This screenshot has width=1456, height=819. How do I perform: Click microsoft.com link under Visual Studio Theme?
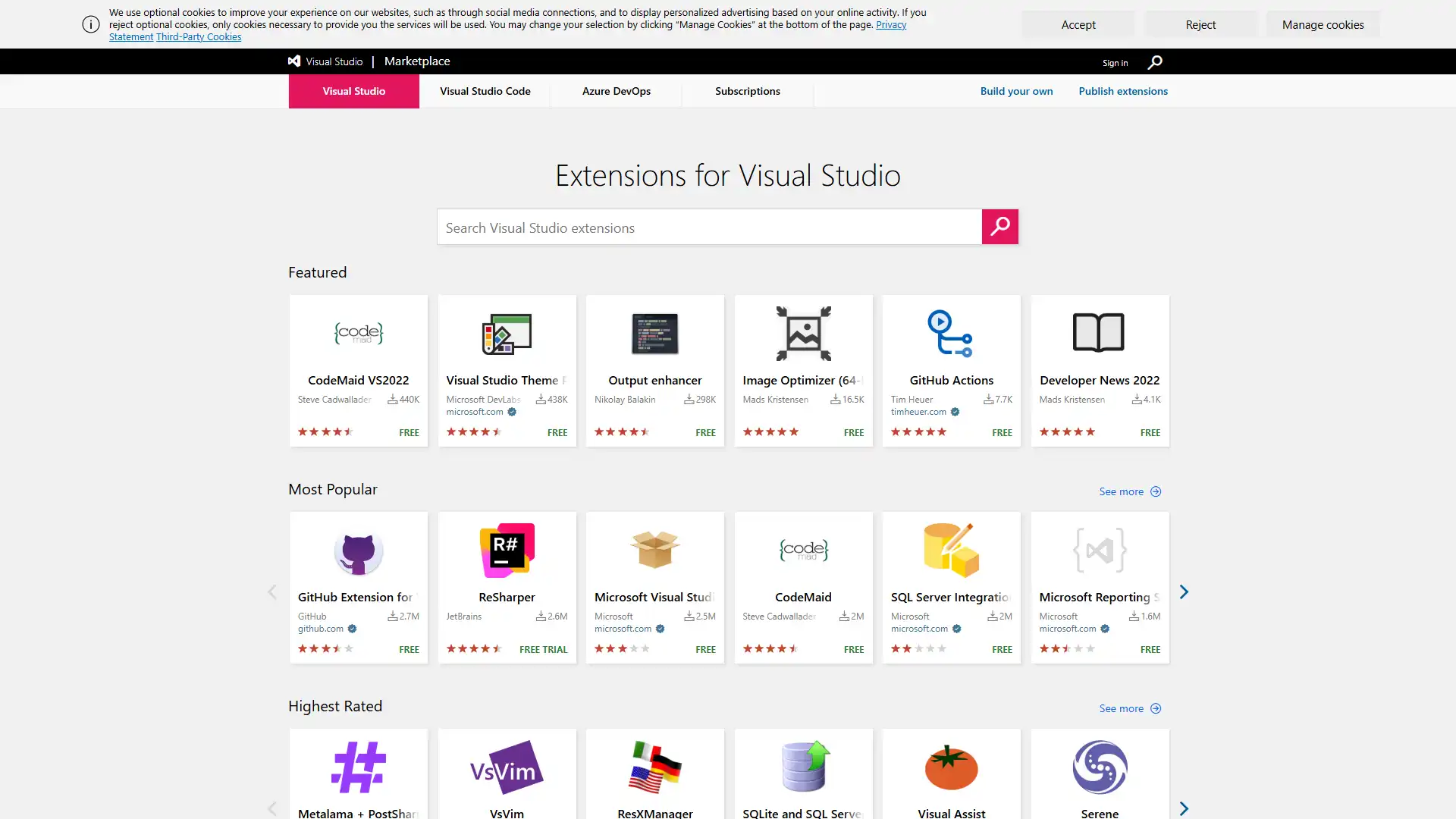click(x=475, y=412)
